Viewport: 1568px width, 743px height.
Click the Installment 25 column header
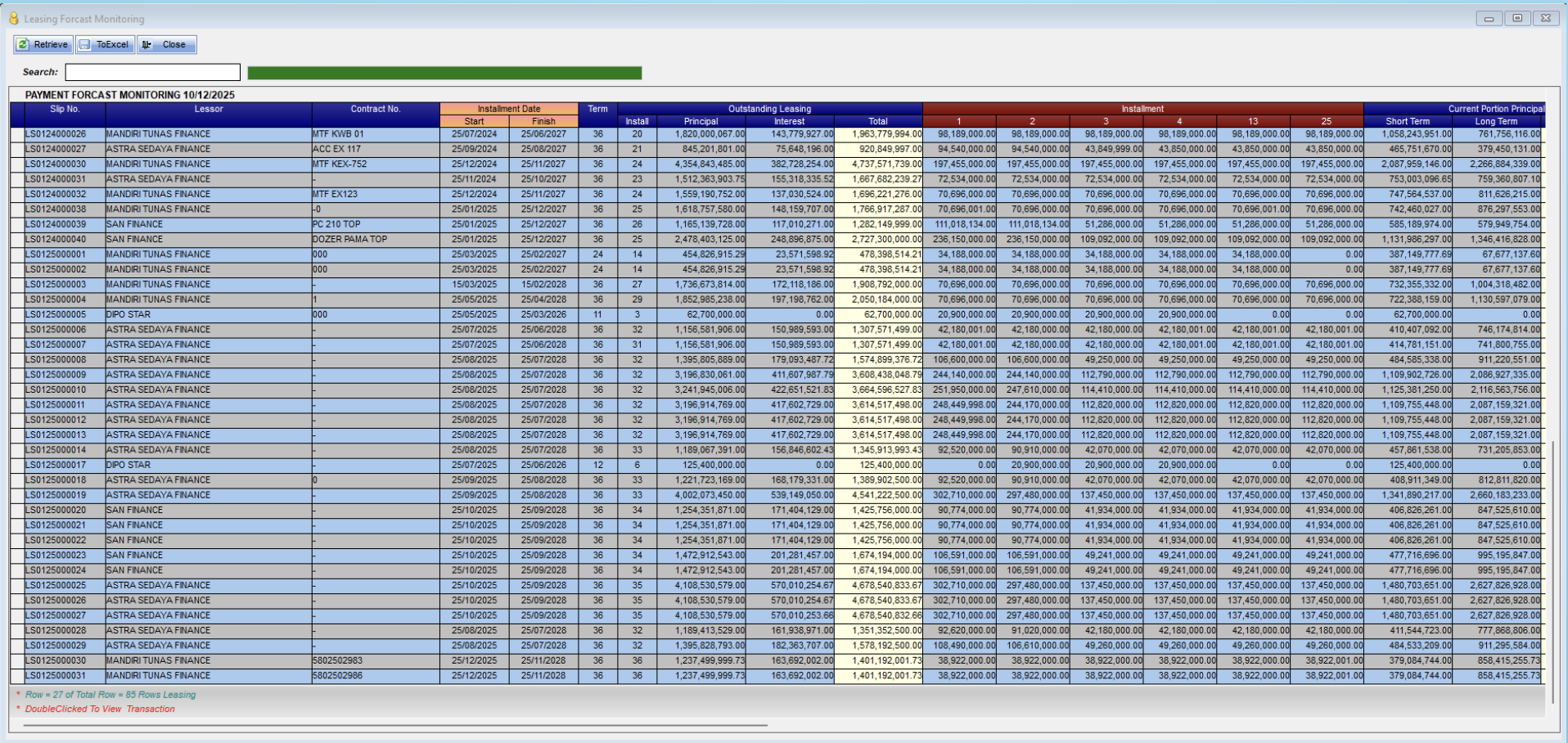[x=1327, y=121]
